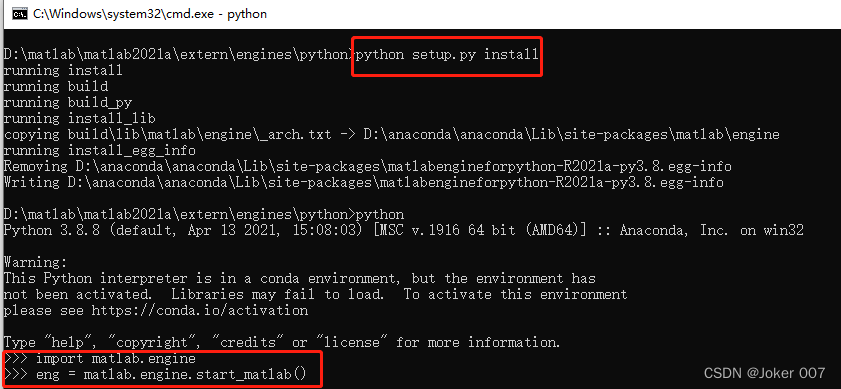The image size is (841, 389).
Task: Click the 'Warning:' text line
Action: (x=35, y=263)
